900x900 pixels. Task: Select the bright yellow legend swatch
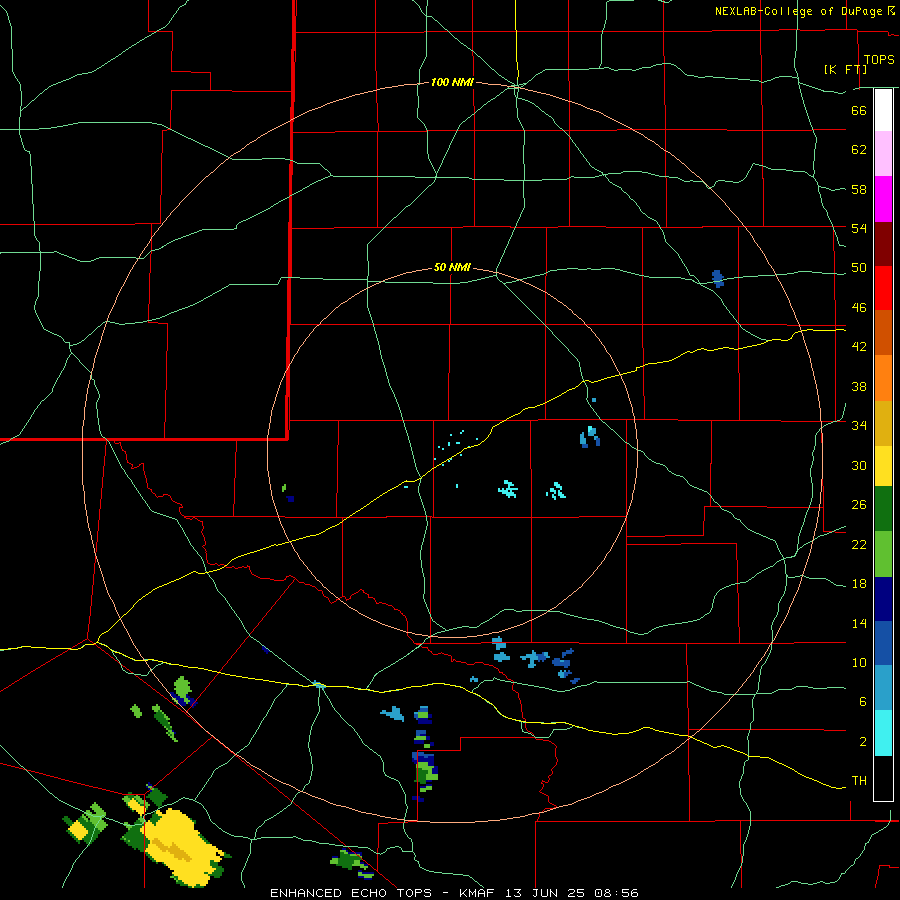[x=883, y=466]
